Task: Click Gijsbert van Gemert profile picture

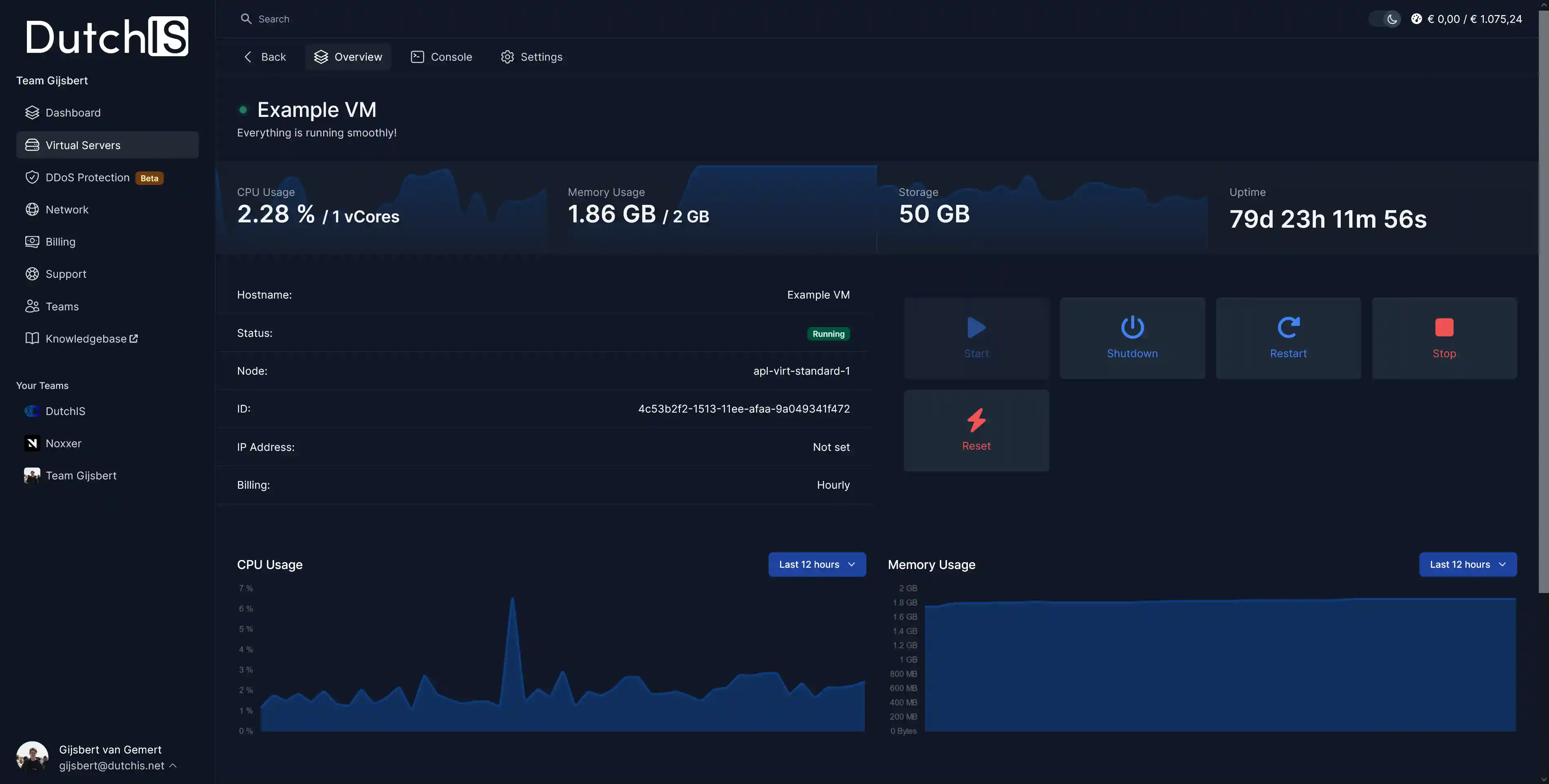Action: [x=33, y=757]
